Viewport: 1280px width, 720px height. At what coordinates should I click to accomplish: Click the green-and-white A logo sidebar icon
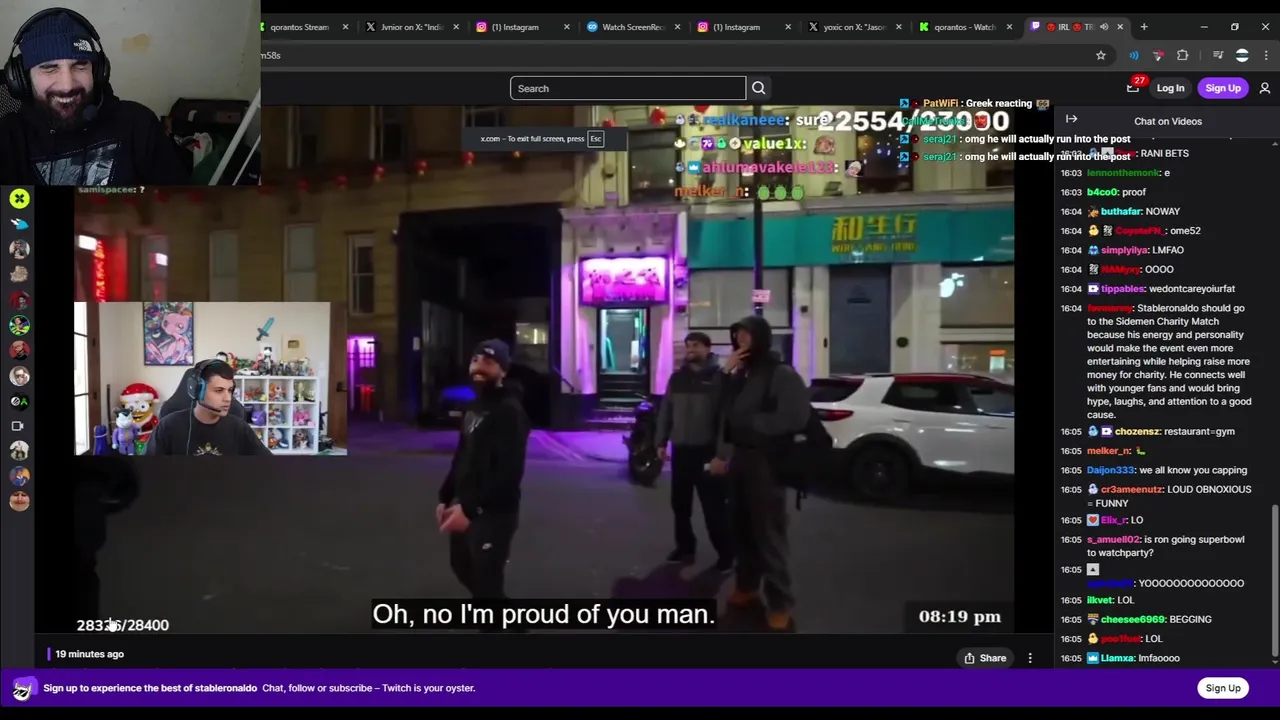coord(19,401)
